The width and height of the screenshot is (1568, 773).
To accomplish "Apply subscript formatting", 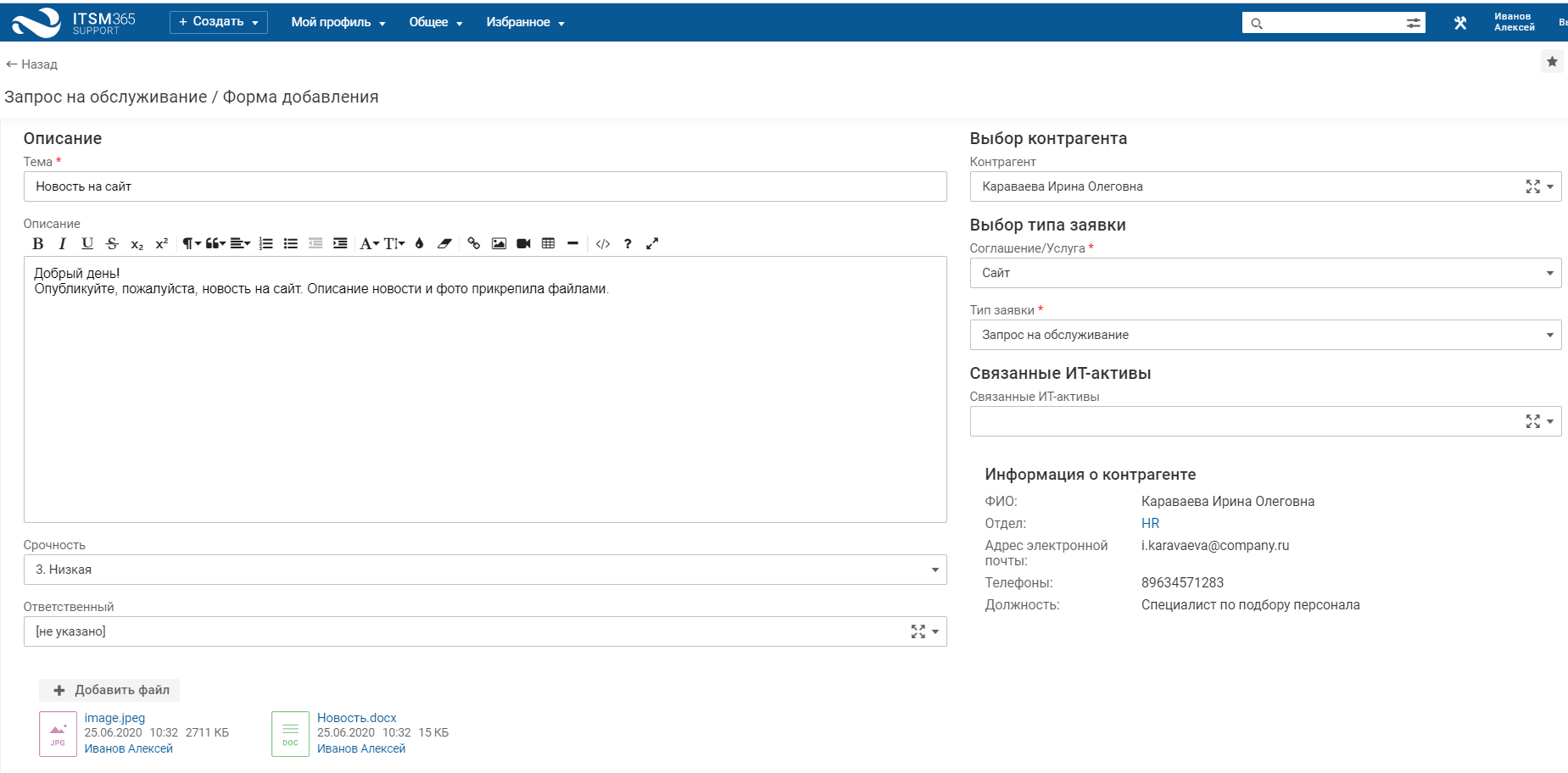I will (137, 244).
